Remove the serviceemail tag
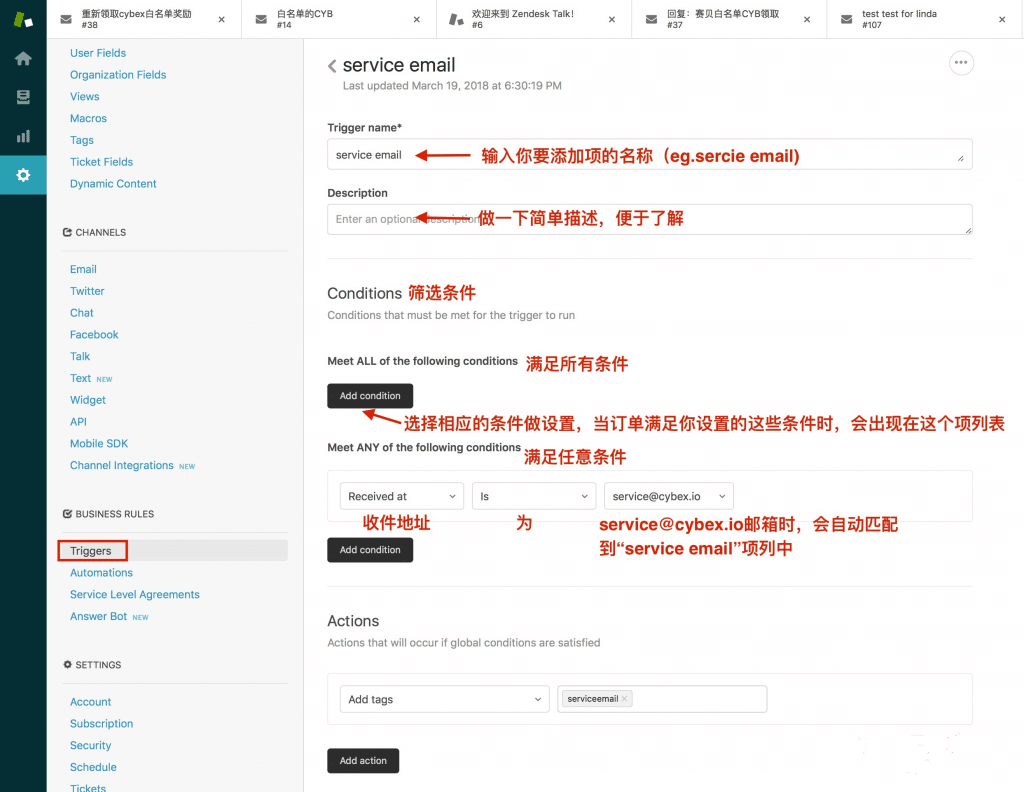Image resolution: width=1024 pixels, height=792 pixels. pyautogui.click(x=624, y=699)
